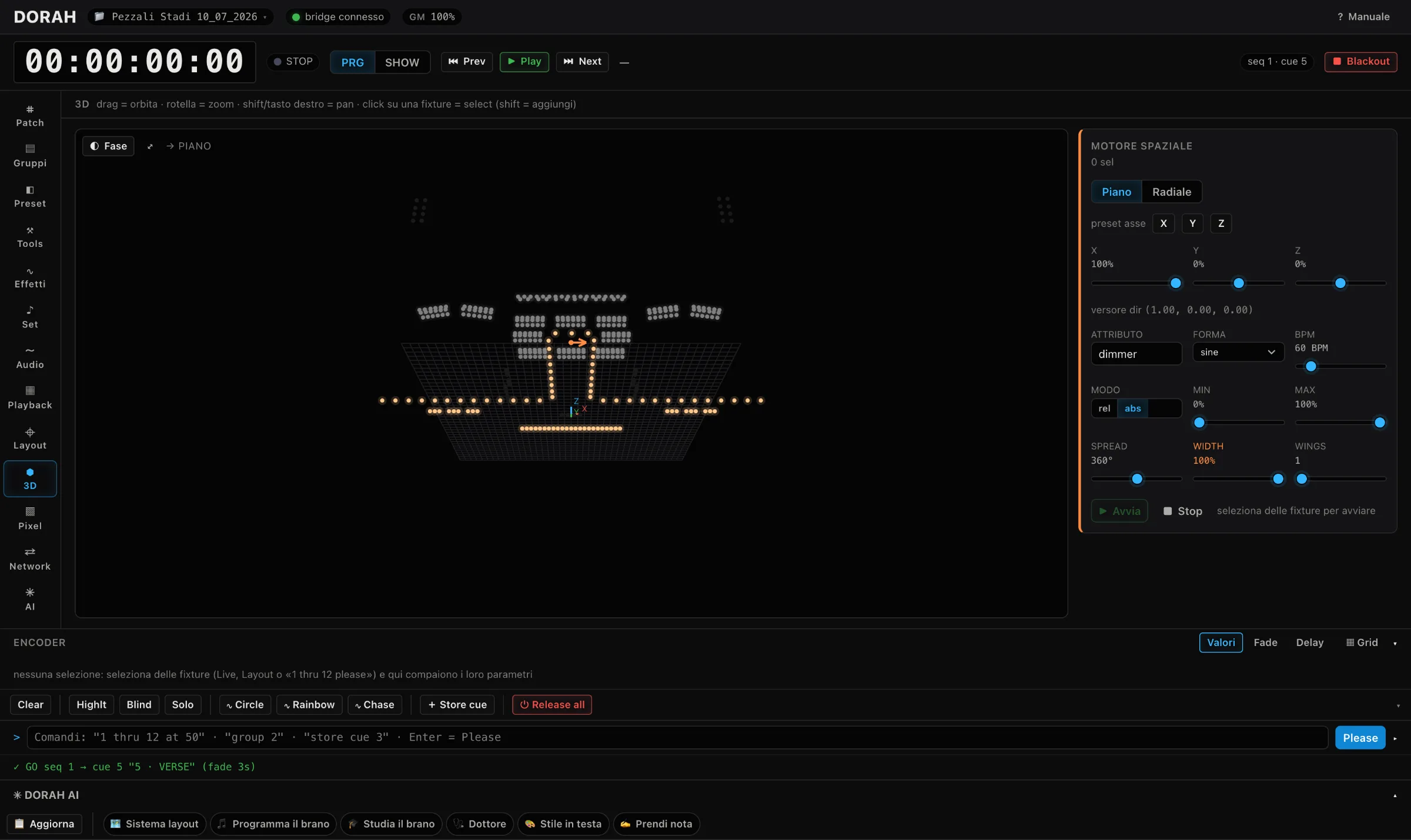This screenshot has height=840, width=1411.
Task: Set modo to abs
Action: pyautogui.click(x=1132, y=409)
